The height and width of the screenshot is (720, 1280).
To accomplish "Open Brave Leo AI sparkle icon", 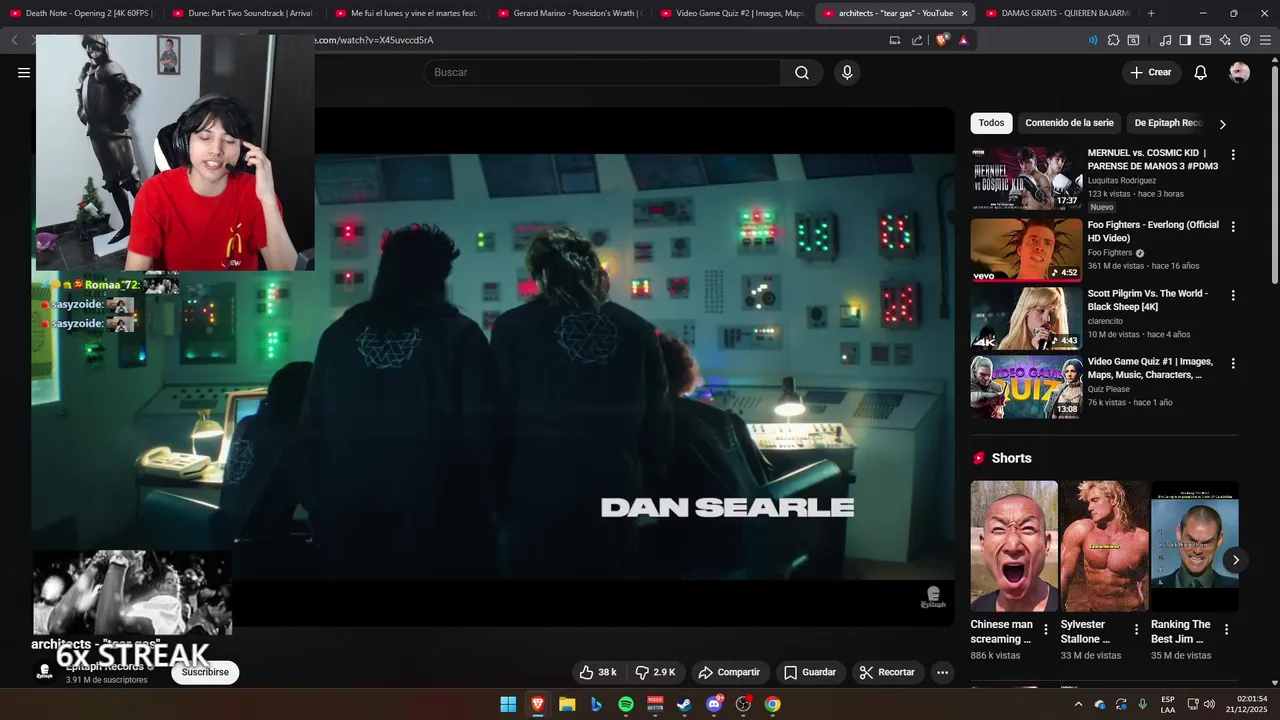I will coord(1225,40).
